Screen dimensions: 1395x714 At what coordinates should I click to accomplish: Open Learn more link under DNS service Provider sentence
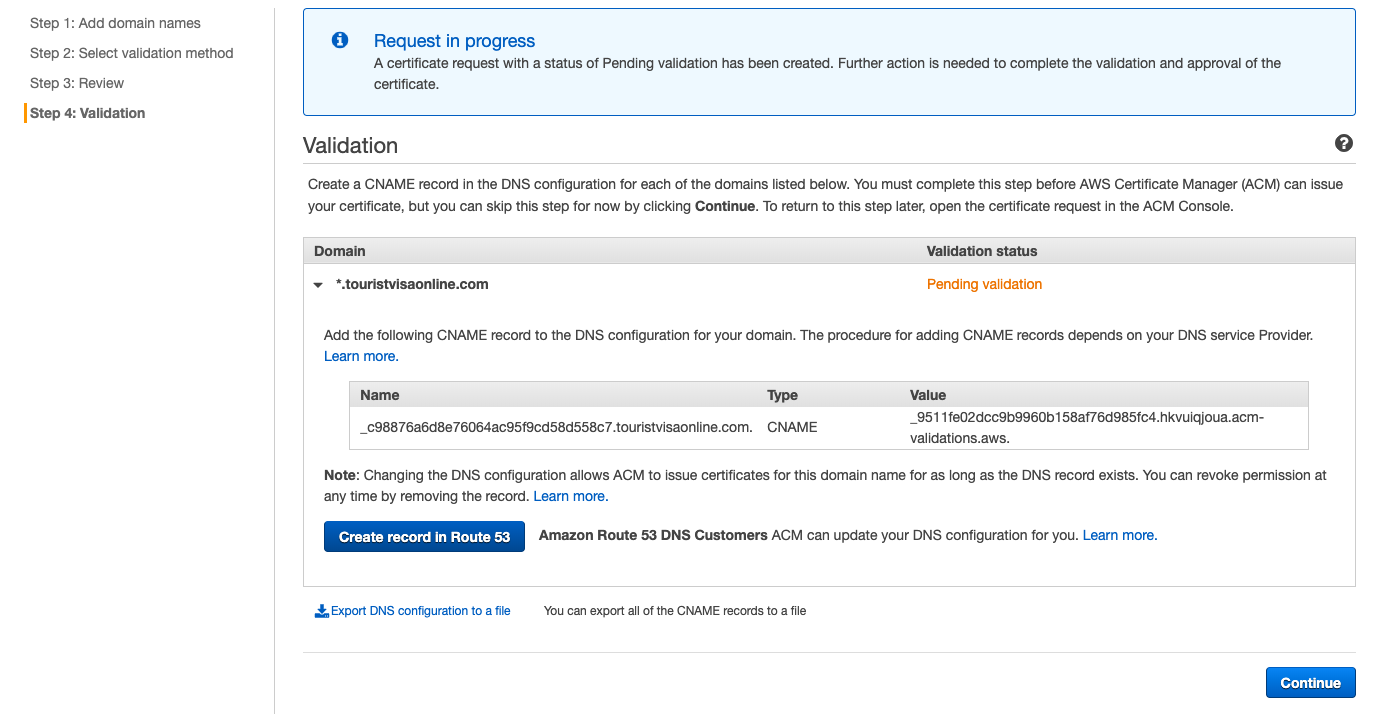pyautogui.click(x=361, y=356)
